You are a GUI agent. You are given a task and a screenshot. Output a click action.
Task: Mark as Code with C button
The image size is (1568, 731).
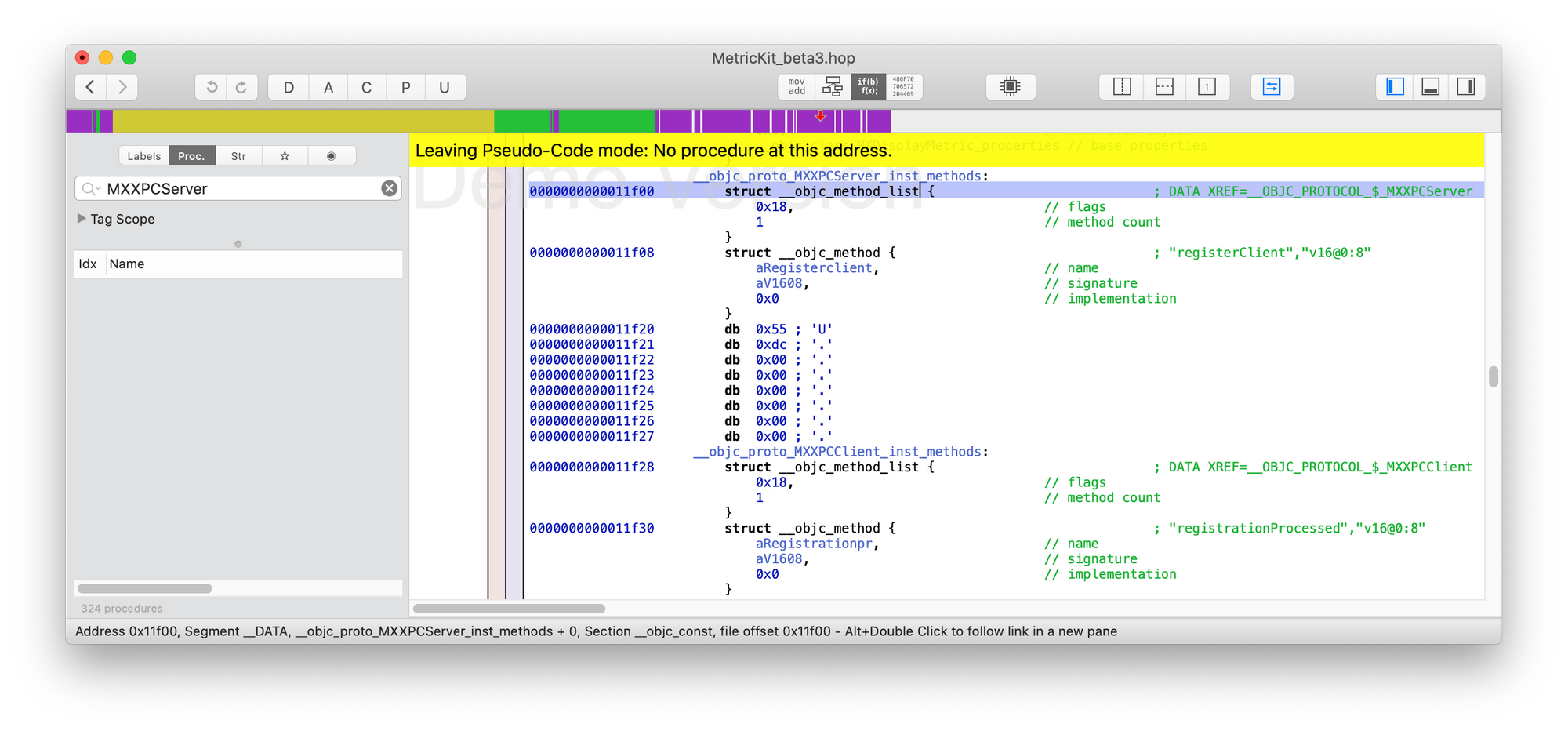[366, 87]
